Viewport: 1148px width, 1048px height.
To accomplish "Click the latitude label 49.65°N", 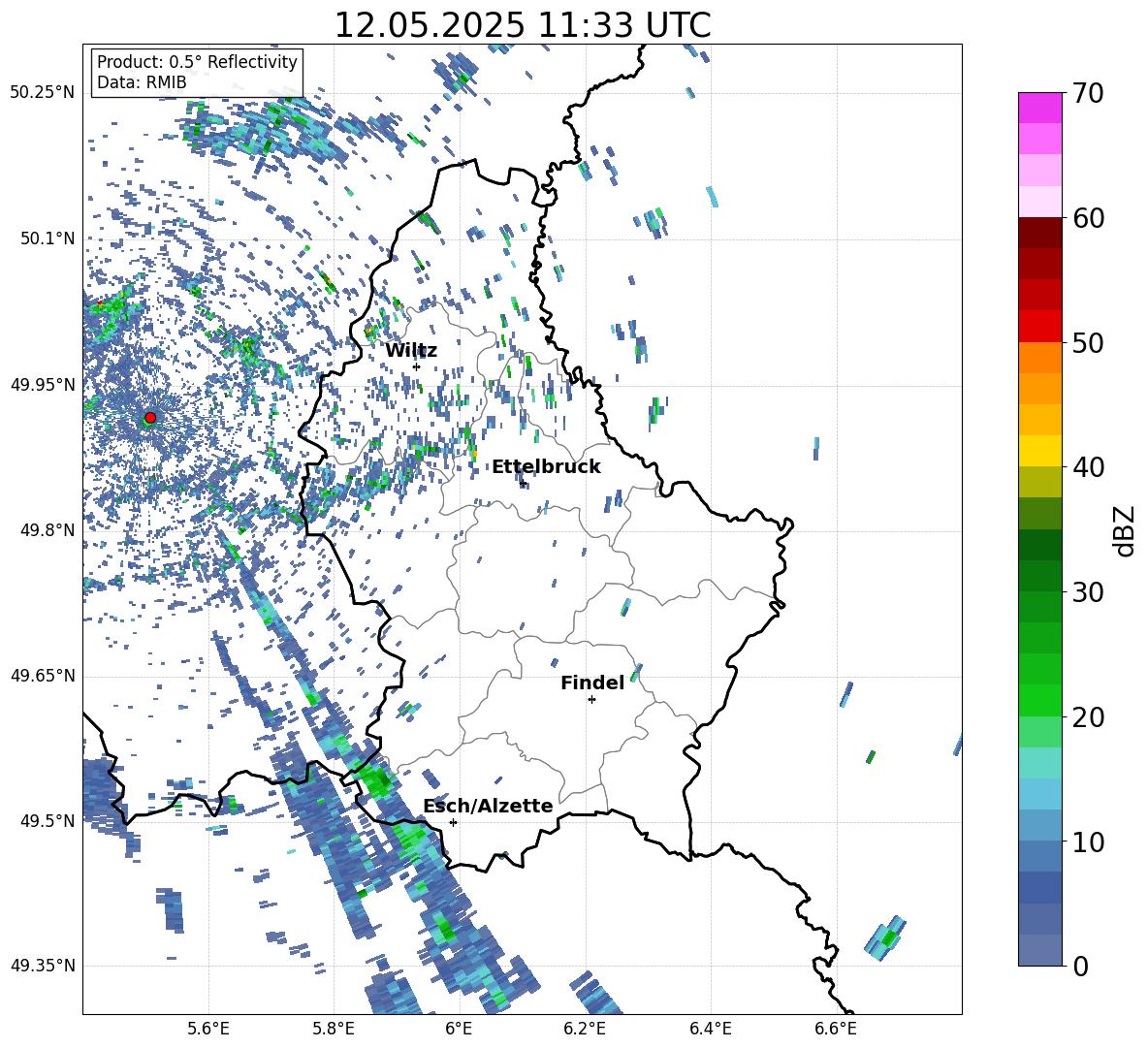I will 43,676.
